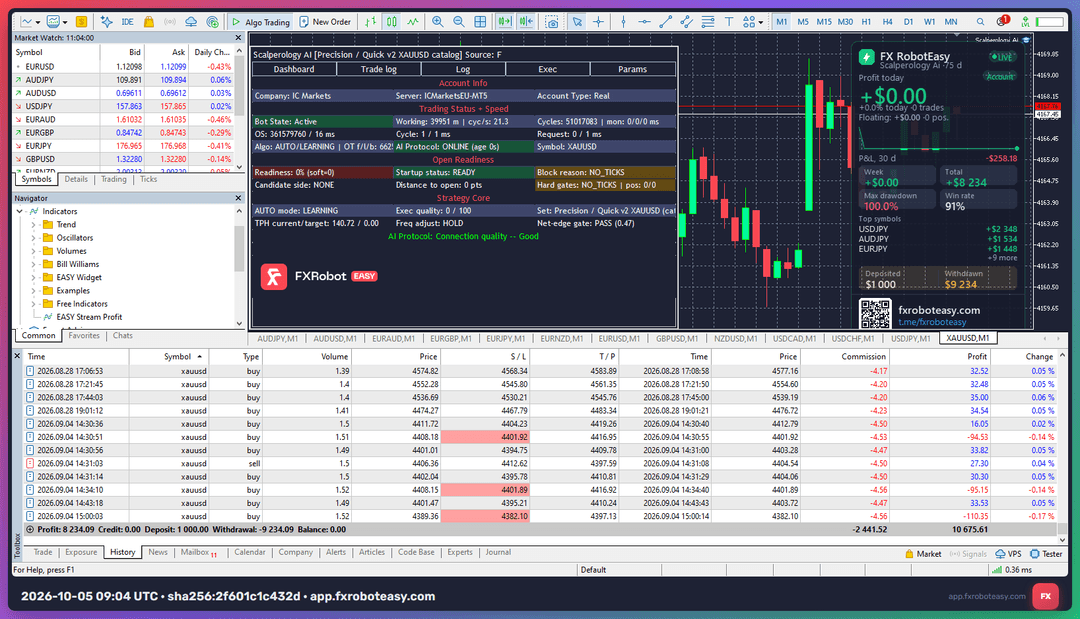Zoom out on the chart
The width and height of the screenshot is (1080, 619).
459,21
